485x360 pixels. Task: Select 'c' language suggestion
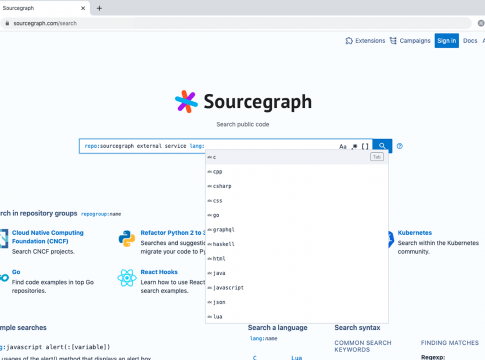click(297, 157)
